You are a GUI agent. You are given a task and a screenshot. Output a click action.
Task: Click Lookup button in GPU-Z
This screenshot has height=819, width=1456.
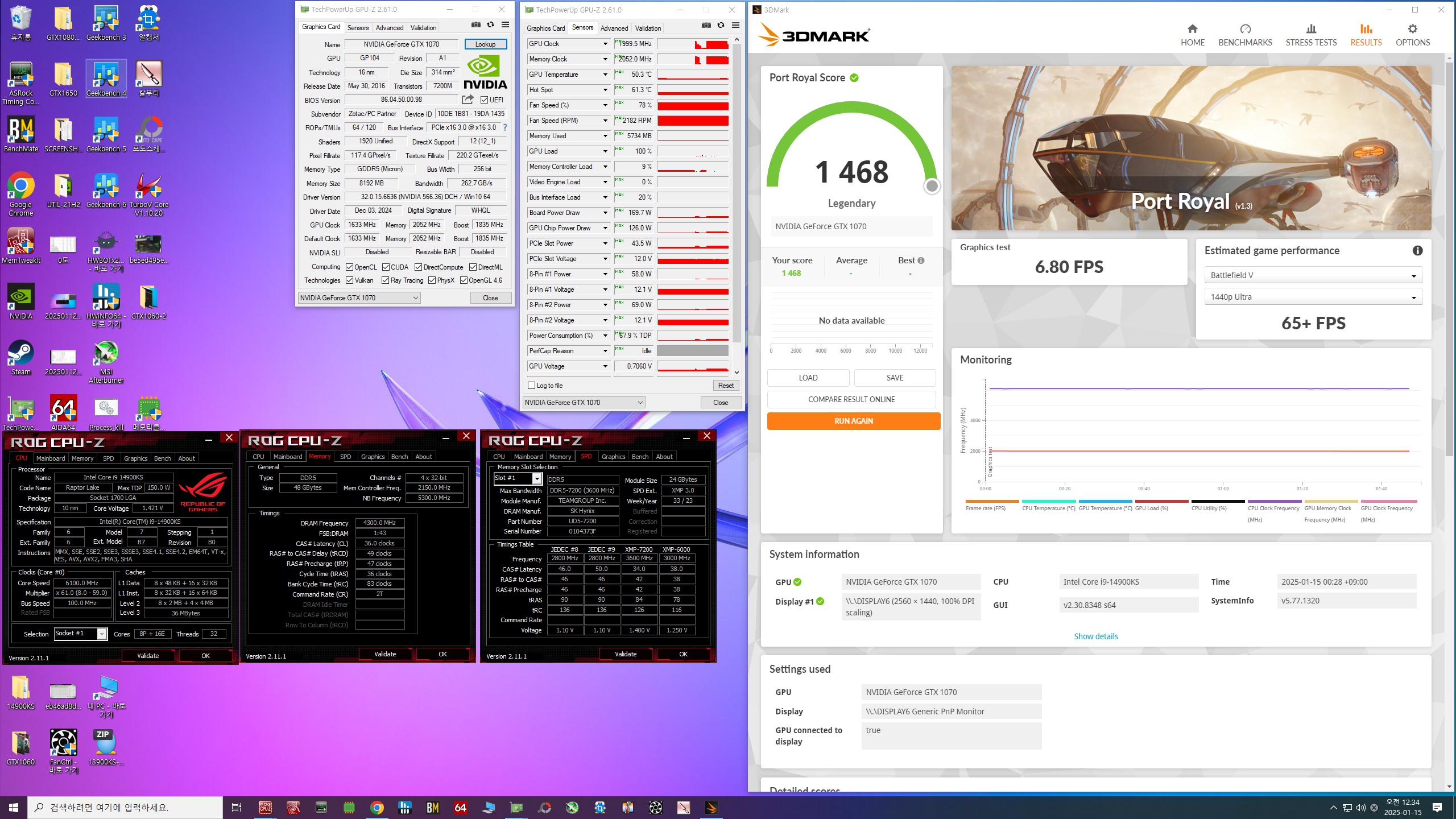(485, 44)
